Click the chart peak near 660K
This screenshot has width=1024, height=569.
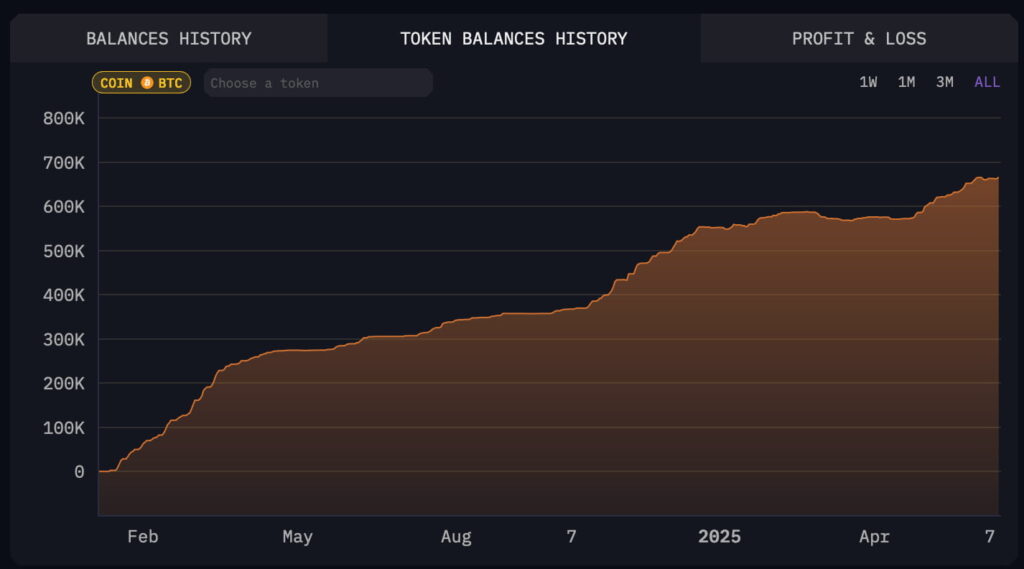[979, 178]
